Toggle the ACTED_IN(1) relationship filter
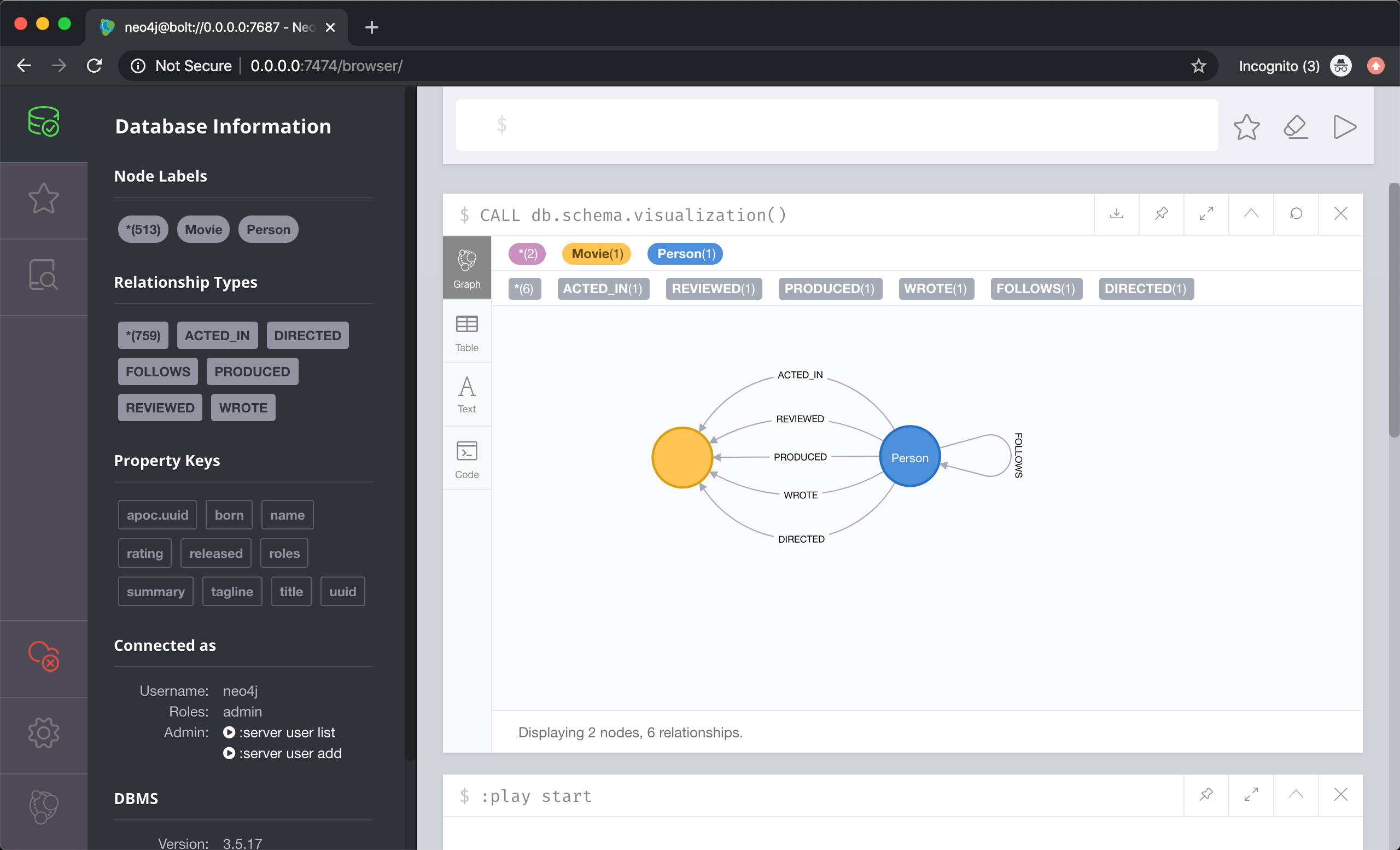Viewport: 1400px width, 850px height. click(602, 288)
